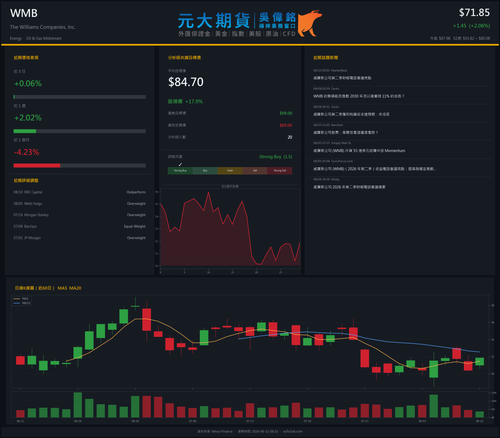Click the MA5 legend entry in candlestick chart
Screen dimensions: 500x438
(21, 299)
